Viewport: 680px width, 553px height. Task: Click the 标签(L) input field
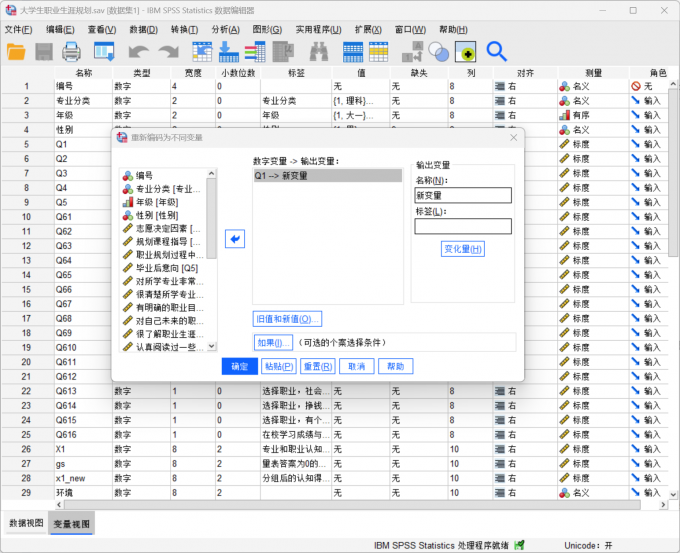[463, 226]
